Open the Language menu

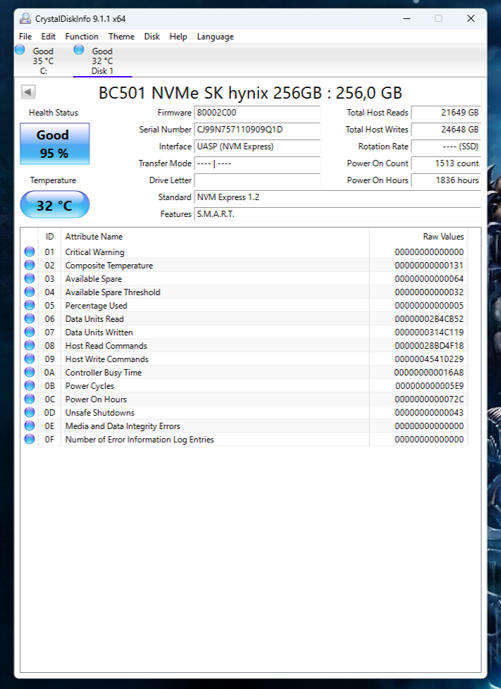215,36
